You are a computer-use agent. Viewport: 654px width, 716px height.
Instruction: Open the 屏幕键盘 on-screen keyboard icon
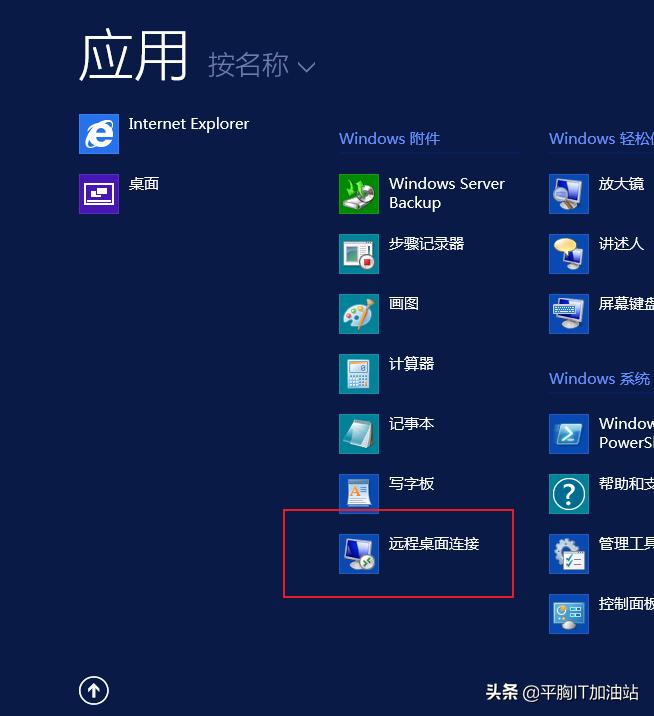[569, 314]
